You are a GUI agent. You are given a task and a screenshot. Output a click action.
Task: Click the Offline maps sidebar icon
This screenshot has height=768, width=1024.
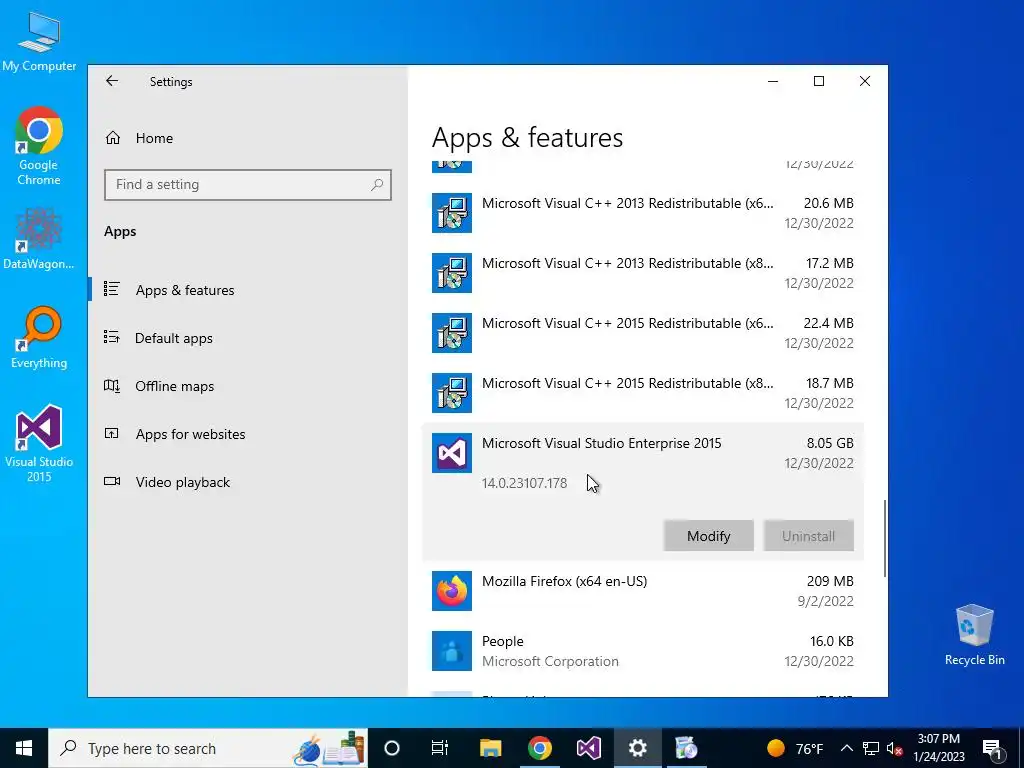[112, 385]
